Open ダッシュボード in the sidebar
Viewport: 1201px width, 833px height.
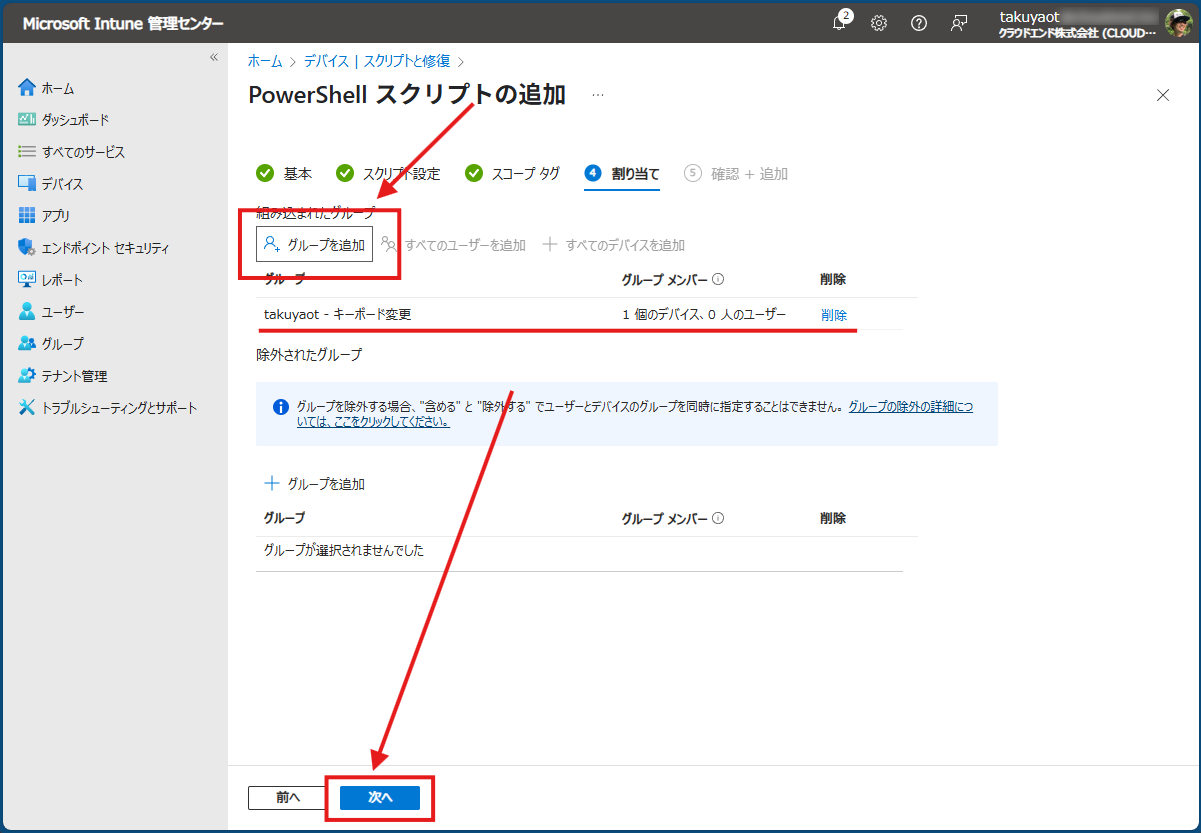75,120
